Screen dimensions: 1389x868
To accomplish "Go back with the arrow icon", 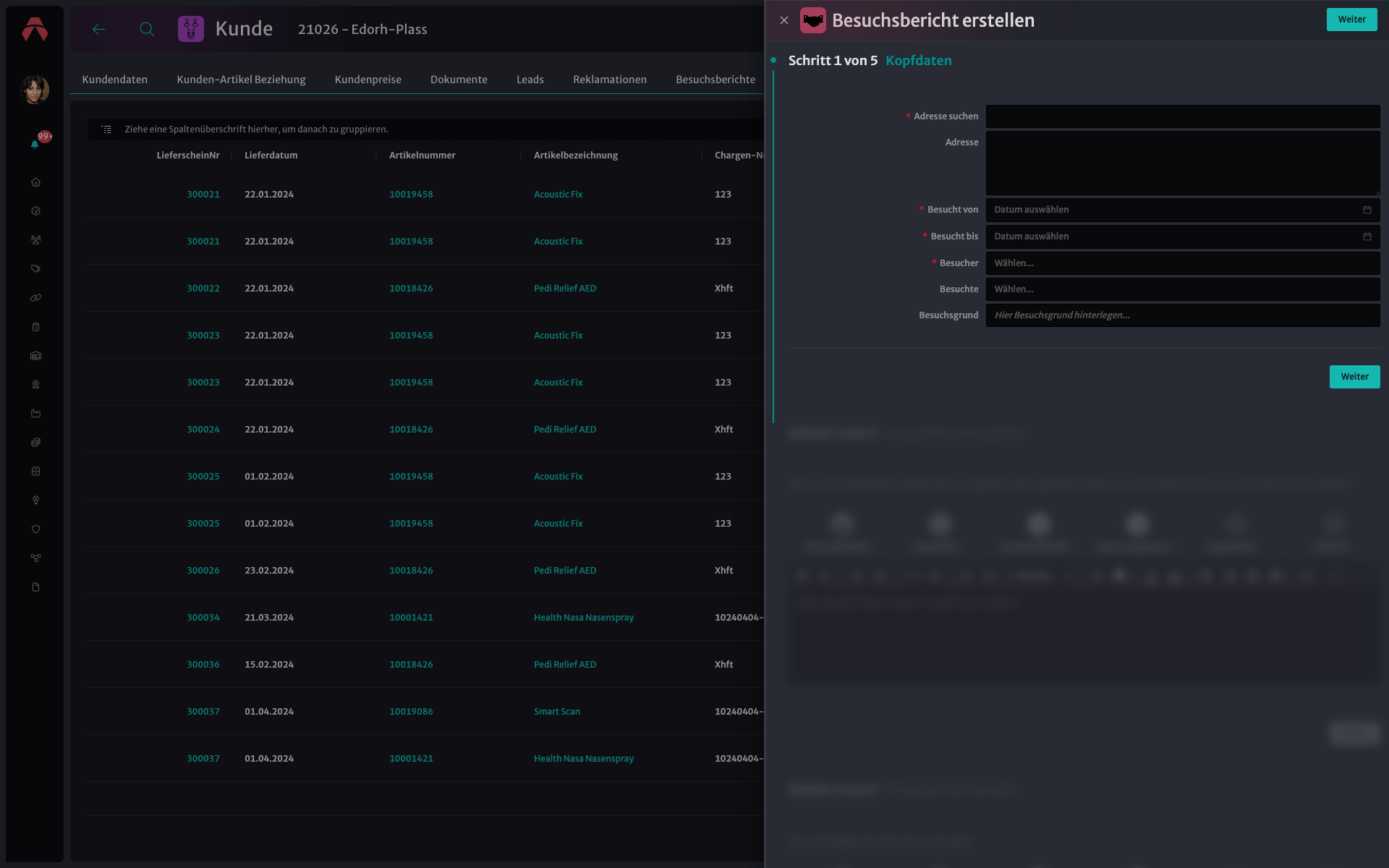I will (99, 29).
